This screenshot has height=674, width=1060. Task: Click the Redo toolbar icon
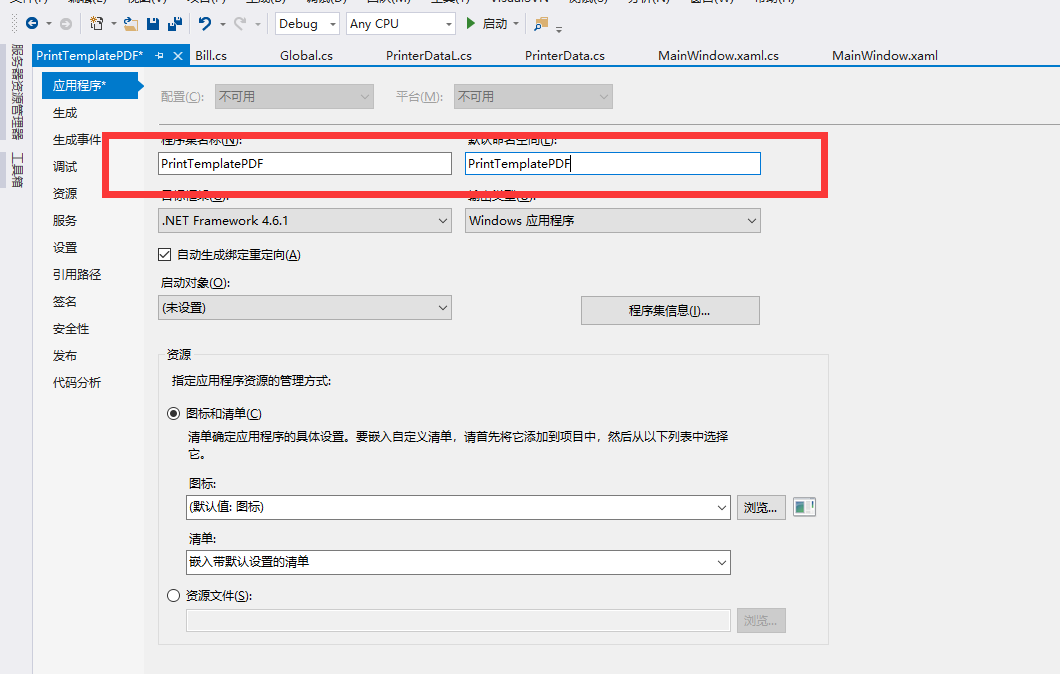(x=240, y=24)
